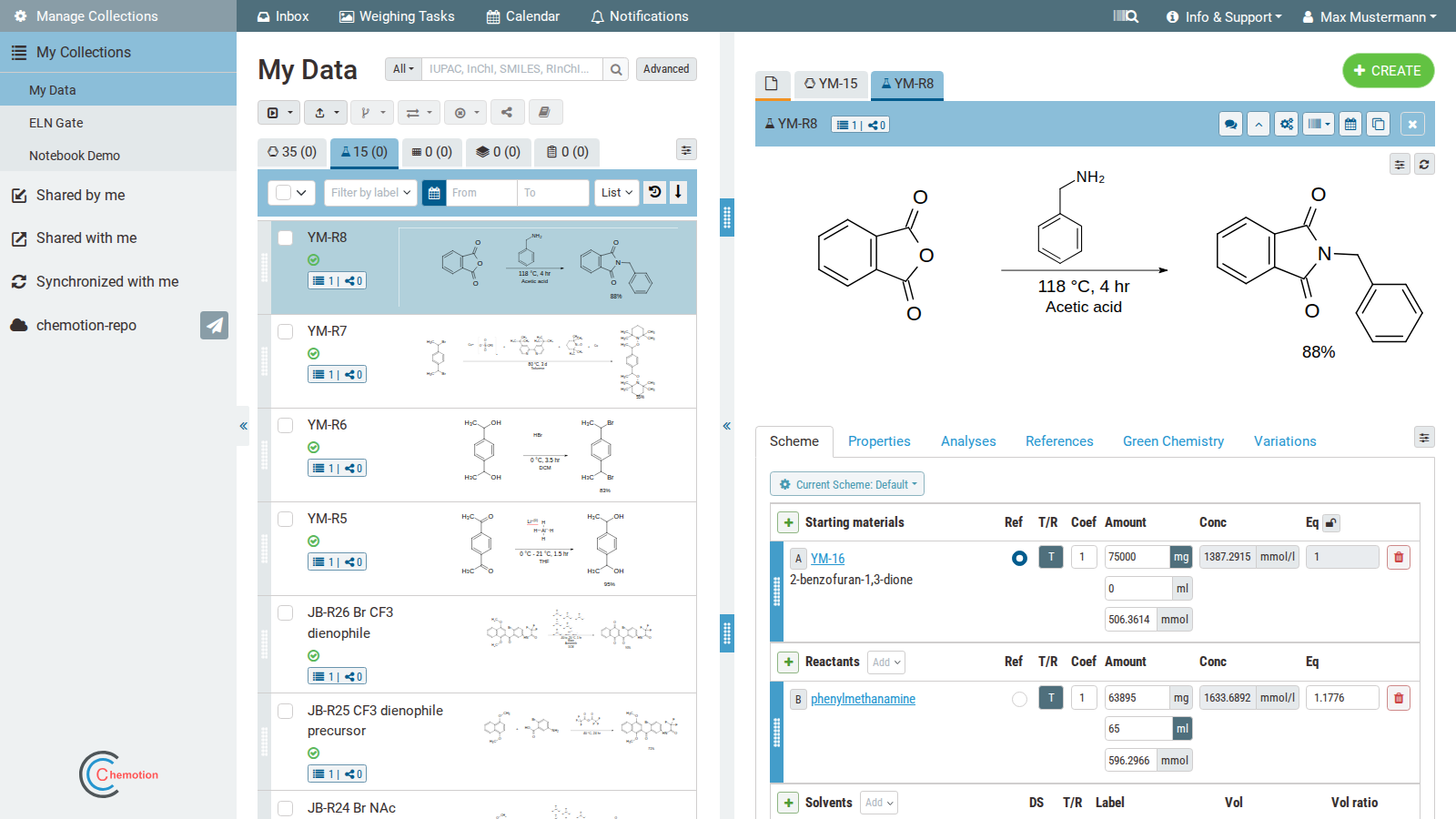Check the YM-R5 list checkbox

click(285, 519)
